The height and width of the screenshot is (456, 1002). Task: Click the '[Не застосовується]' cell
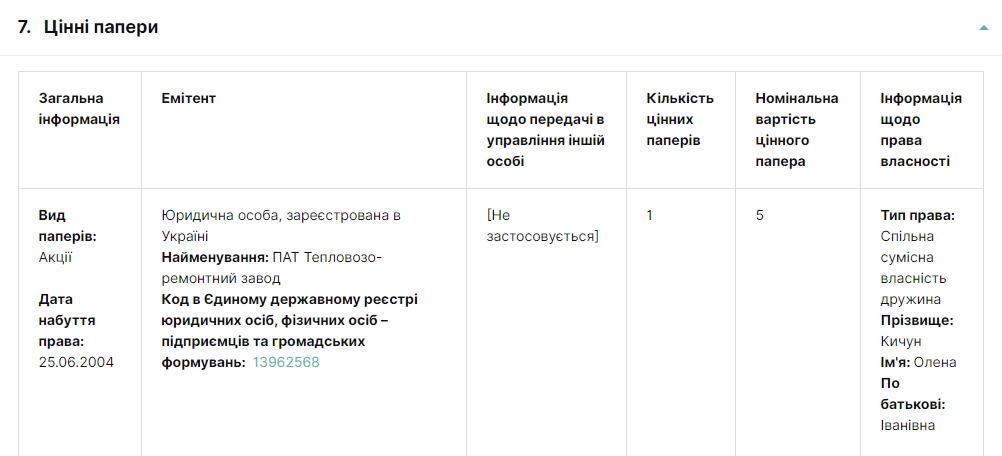542,225
